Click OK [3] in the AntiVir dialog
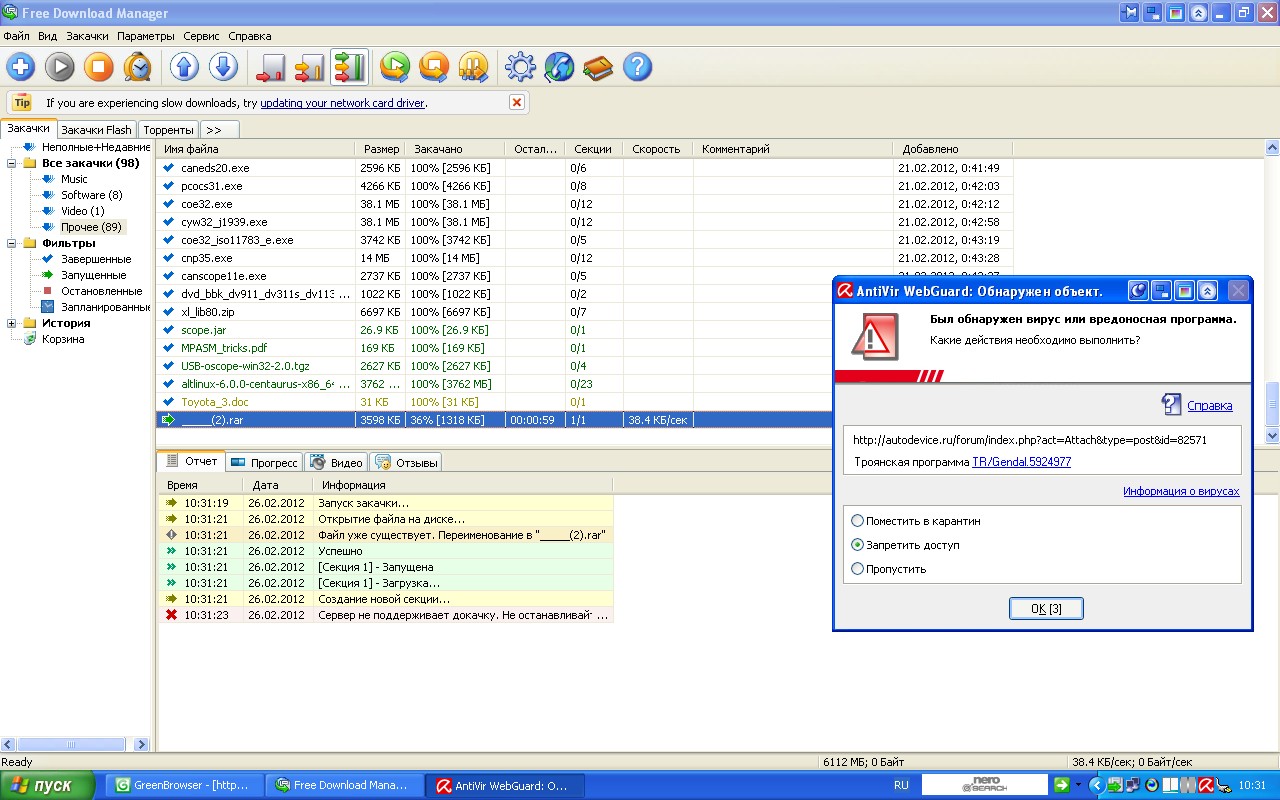 coord(1046,608)
